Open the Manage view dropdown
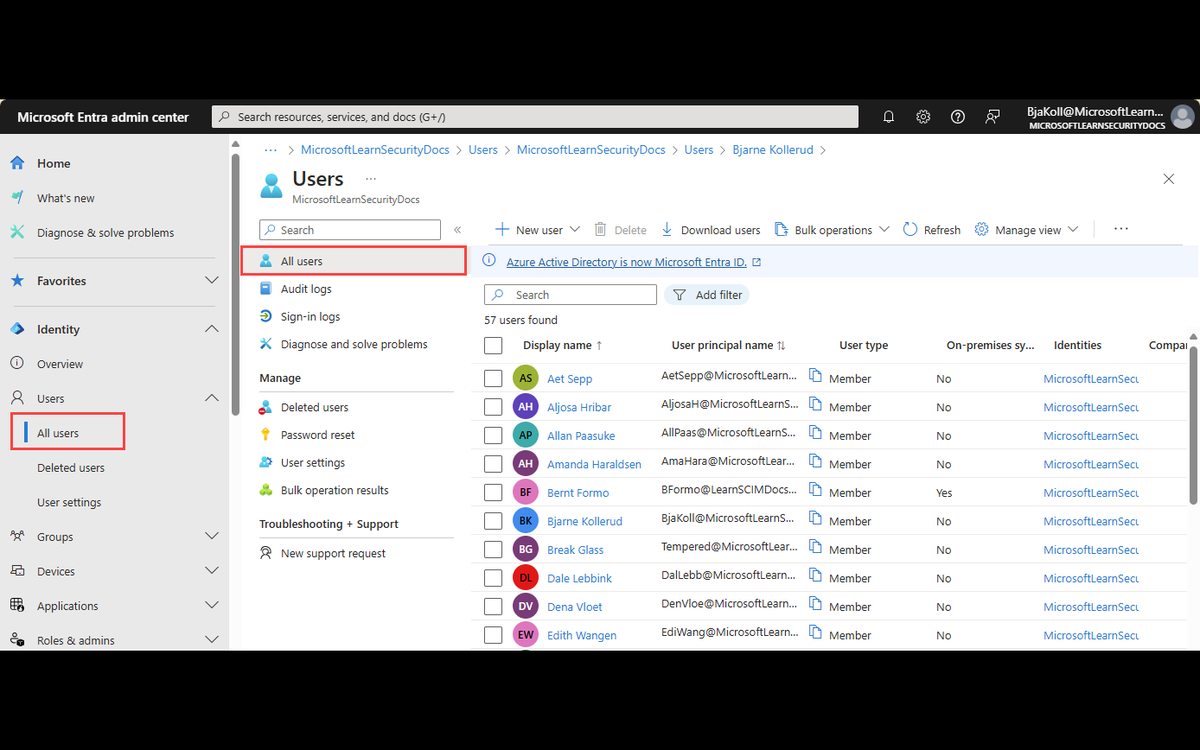Screen dimensions: 1200x750 tap(1027, 230)
